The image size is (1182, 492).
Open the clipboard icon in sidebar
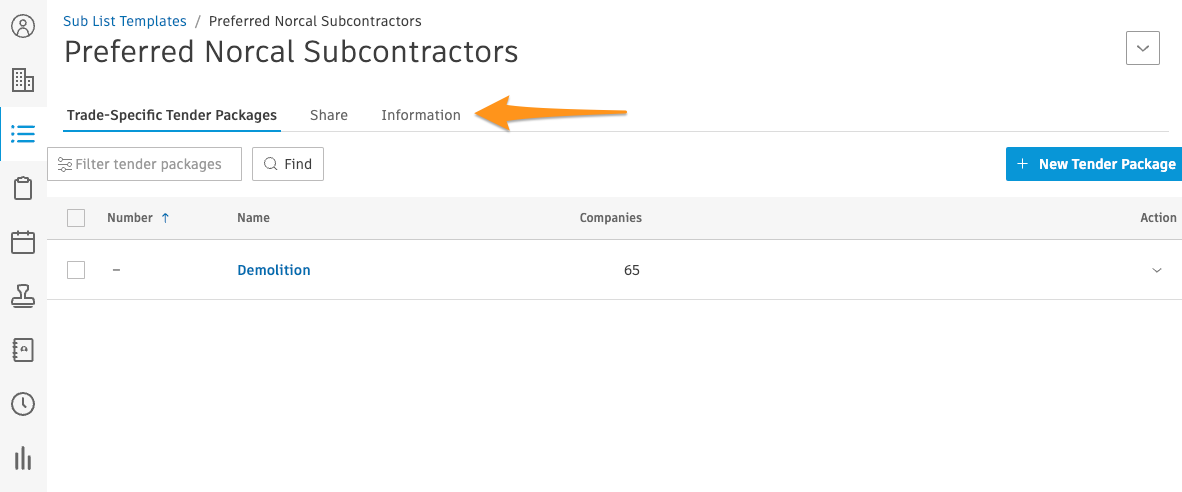click(23, 188)
